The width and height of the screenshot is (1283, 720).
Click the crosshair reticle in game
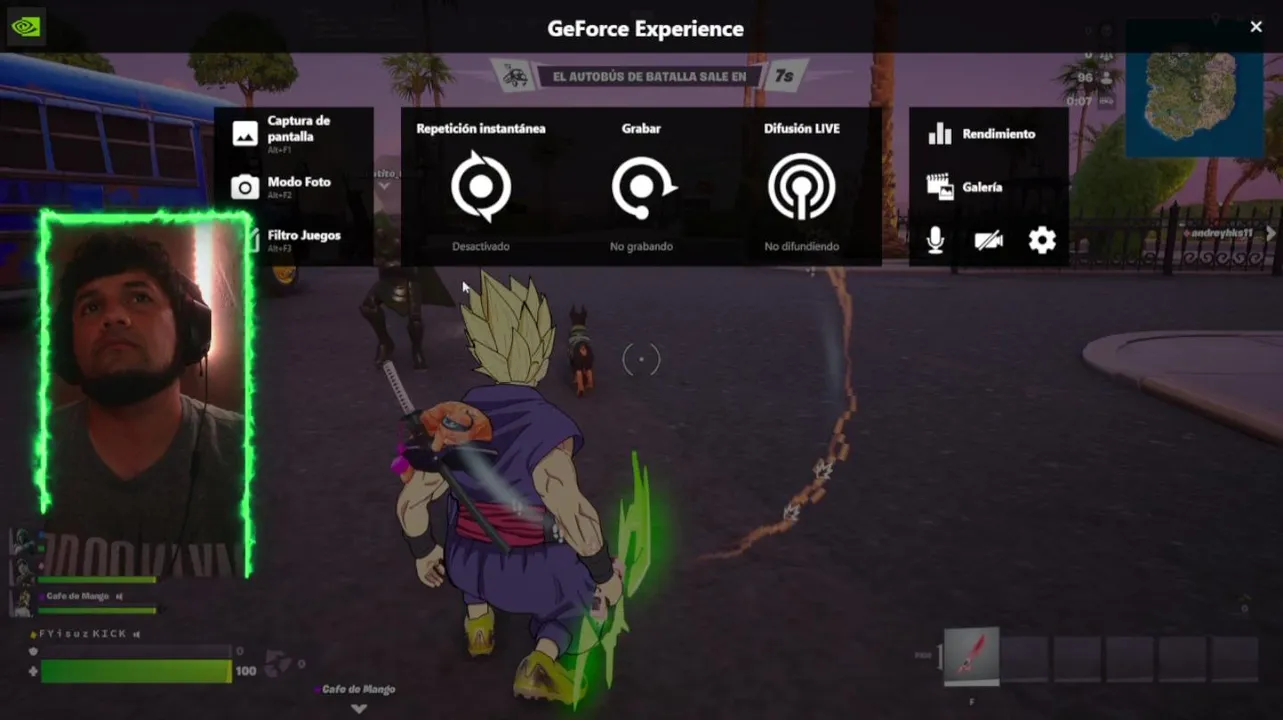(641, 359)
